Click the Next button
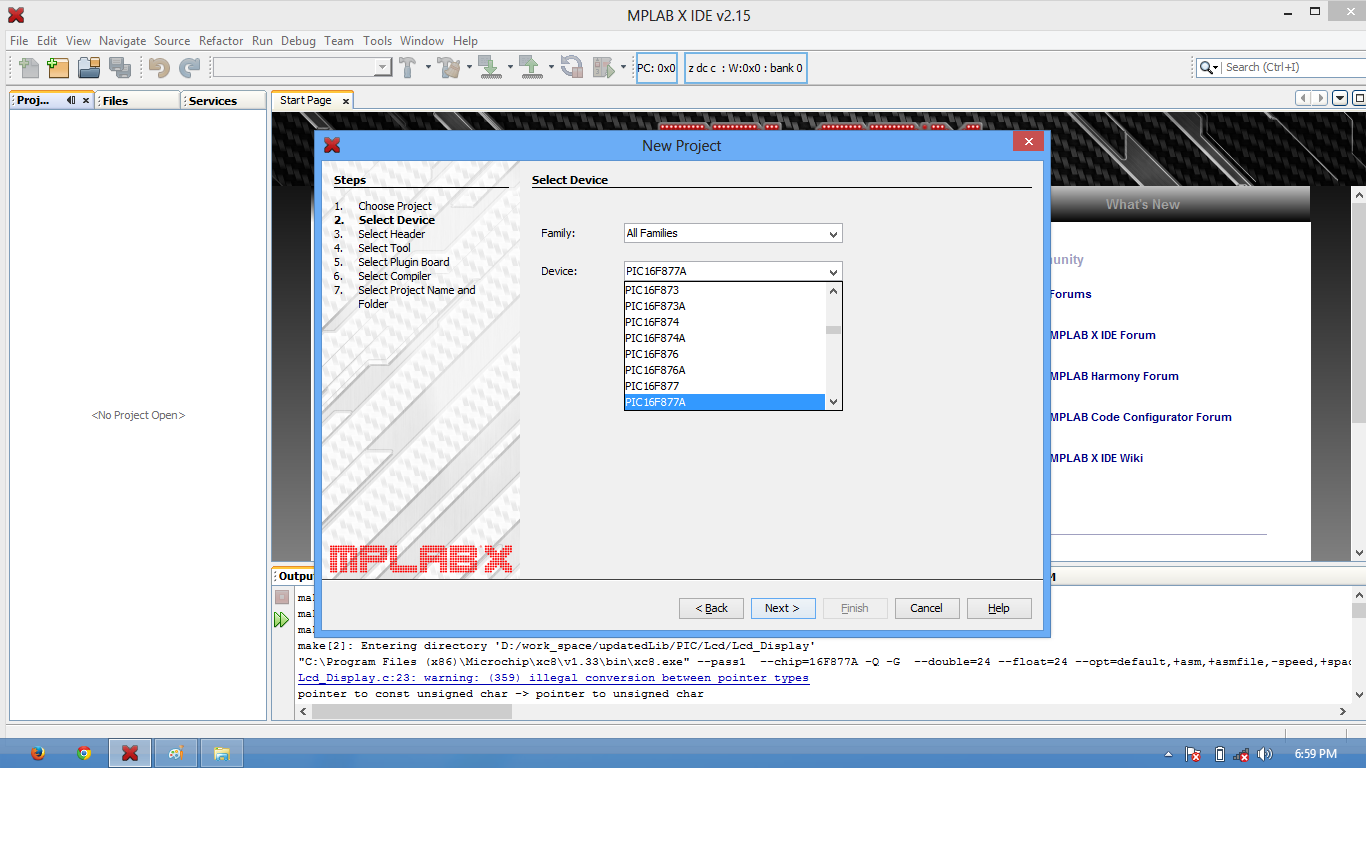Screen dimensions: 1366x846 coord(783,608)
